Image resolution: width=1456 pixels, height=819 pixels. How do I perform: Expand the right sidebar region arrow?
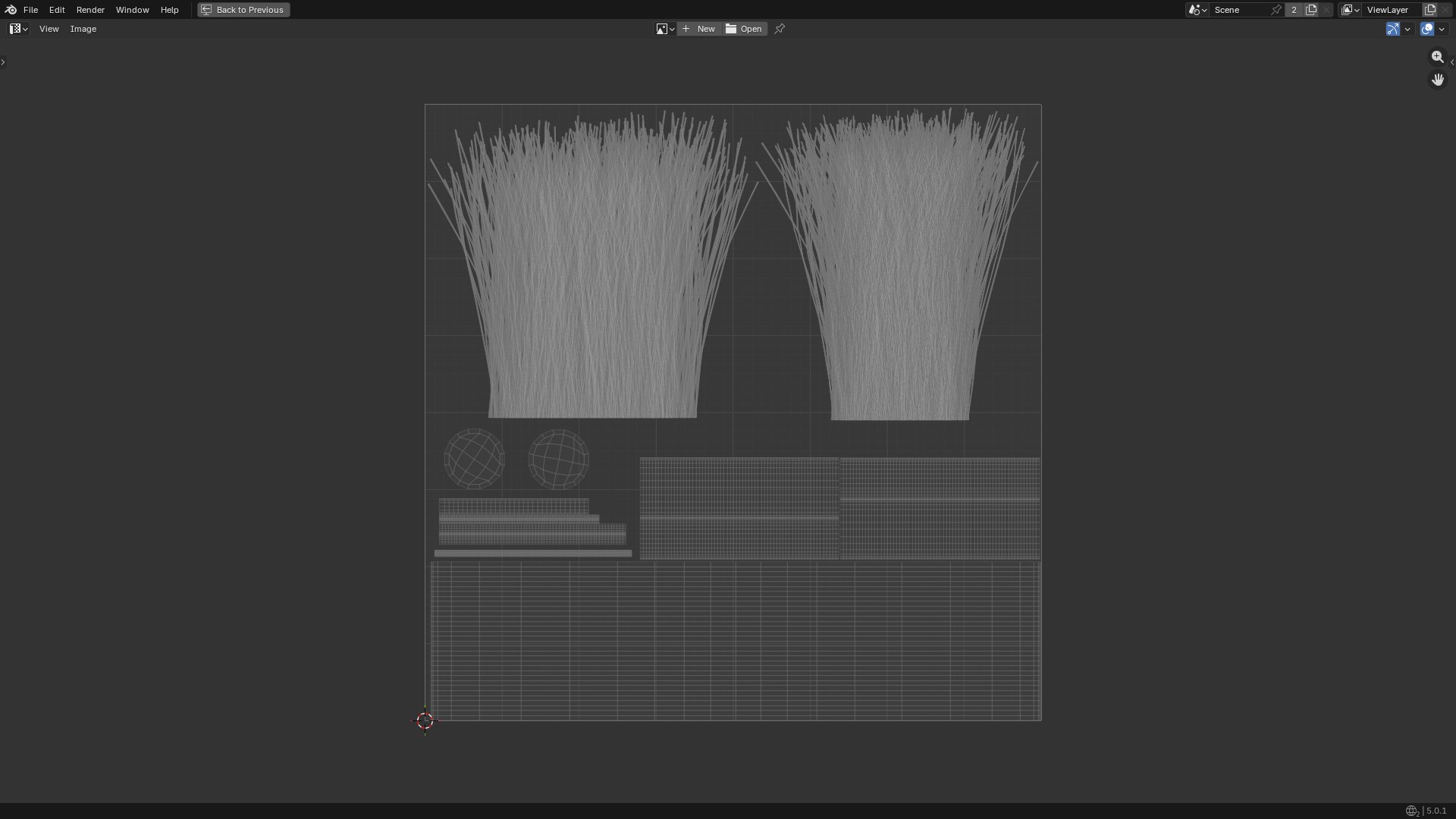tap(1452, 62)
